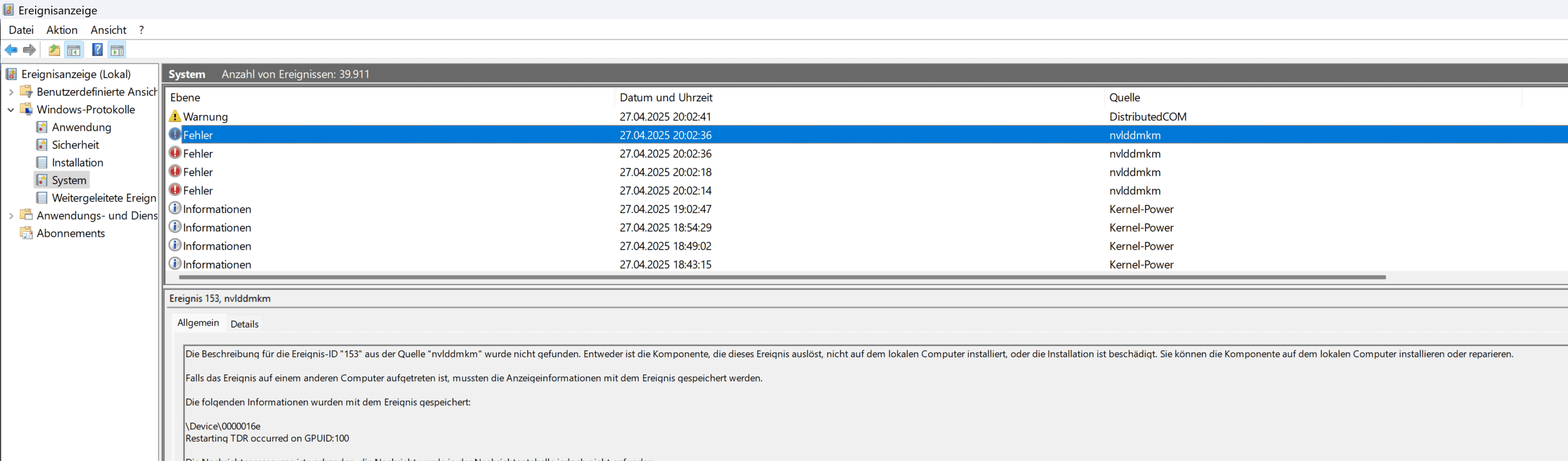
Task: Select Informationen row at 18:54:29
Action: tap(867, 227)
